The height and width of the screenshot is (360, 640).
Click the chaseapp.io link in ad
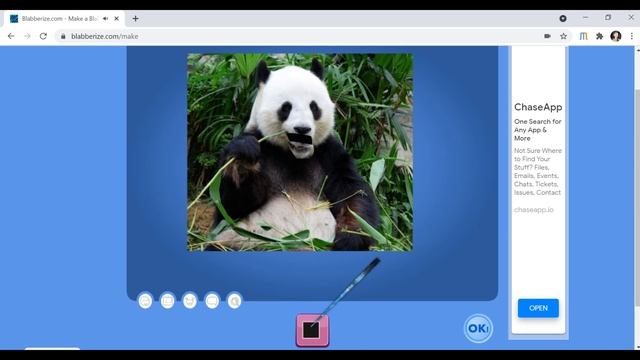pyautogui.click(x=533, y=210)
